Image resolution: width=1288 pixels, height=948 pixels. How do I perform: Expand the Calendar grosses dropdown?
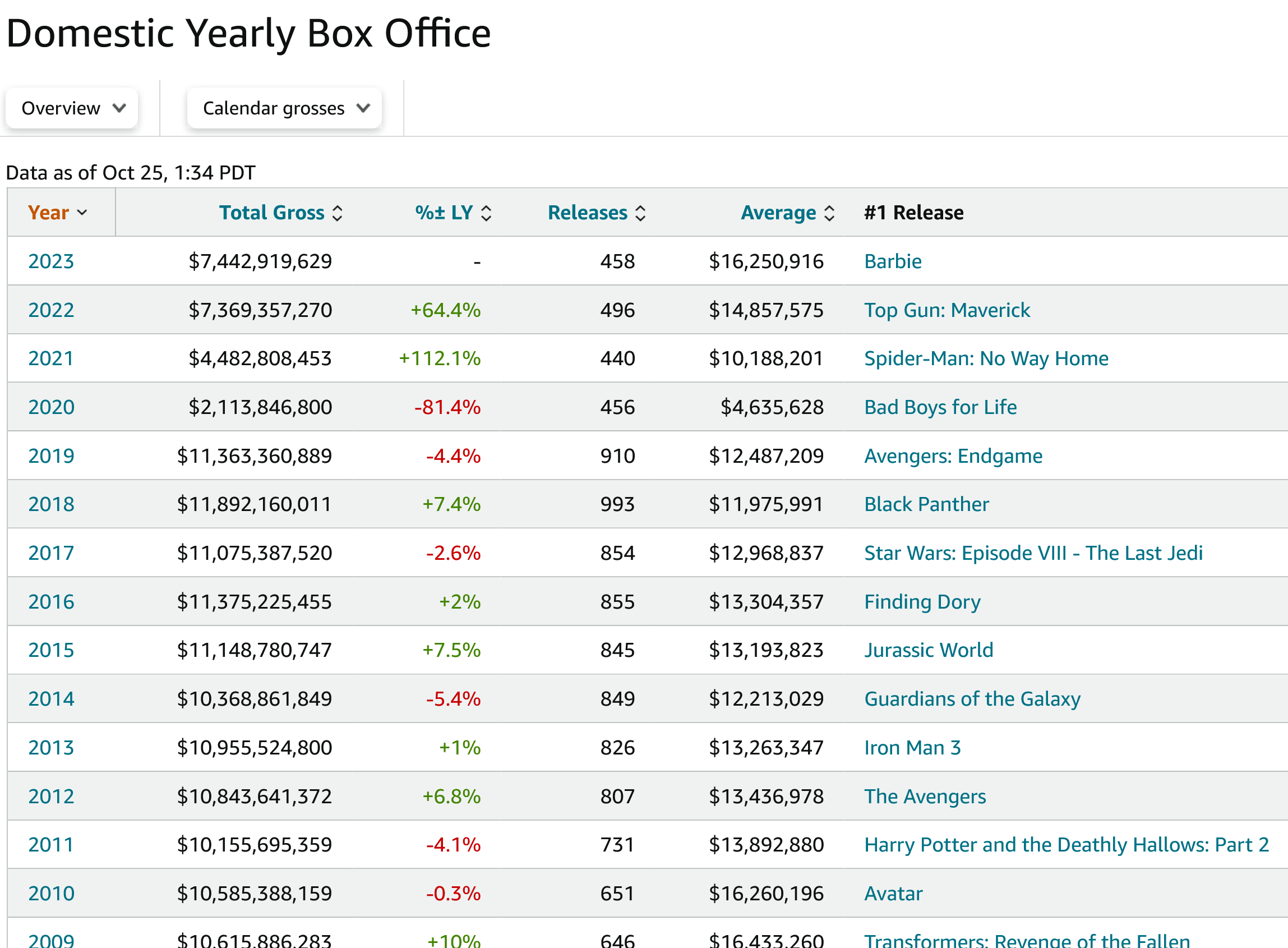tap(285, 108)
